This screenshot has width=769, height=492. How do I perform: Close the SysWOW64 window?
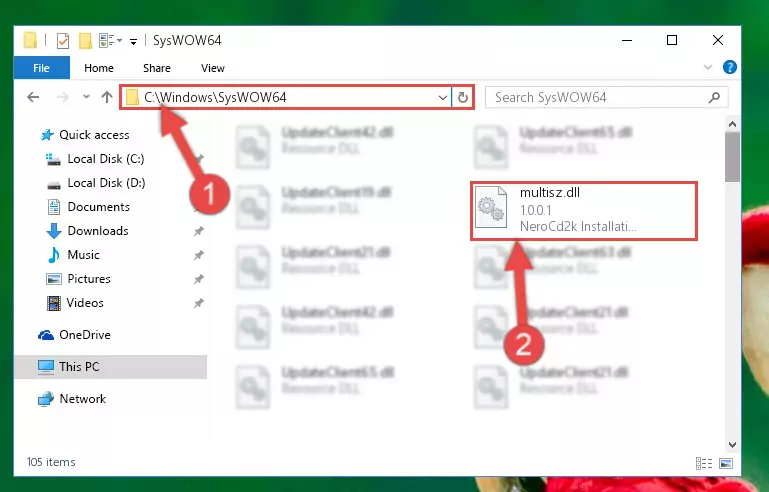[718, 40]
